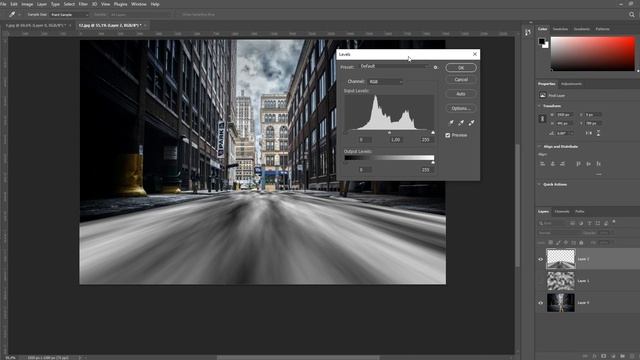The width and height of the screenshot is (640, 360).
Task: Collapse the Transform section
Action: [x=539, y=106]
